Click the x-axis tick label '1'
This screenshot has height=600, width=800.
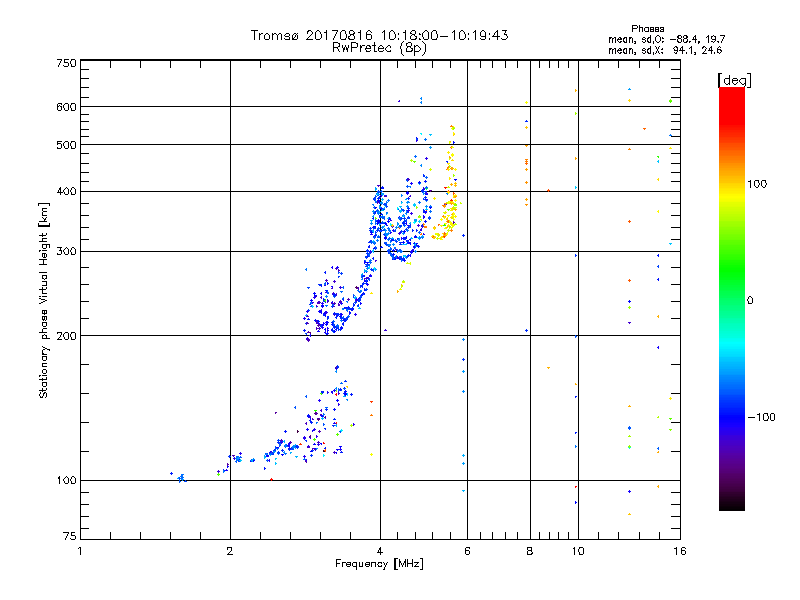[x=80, y=551]
